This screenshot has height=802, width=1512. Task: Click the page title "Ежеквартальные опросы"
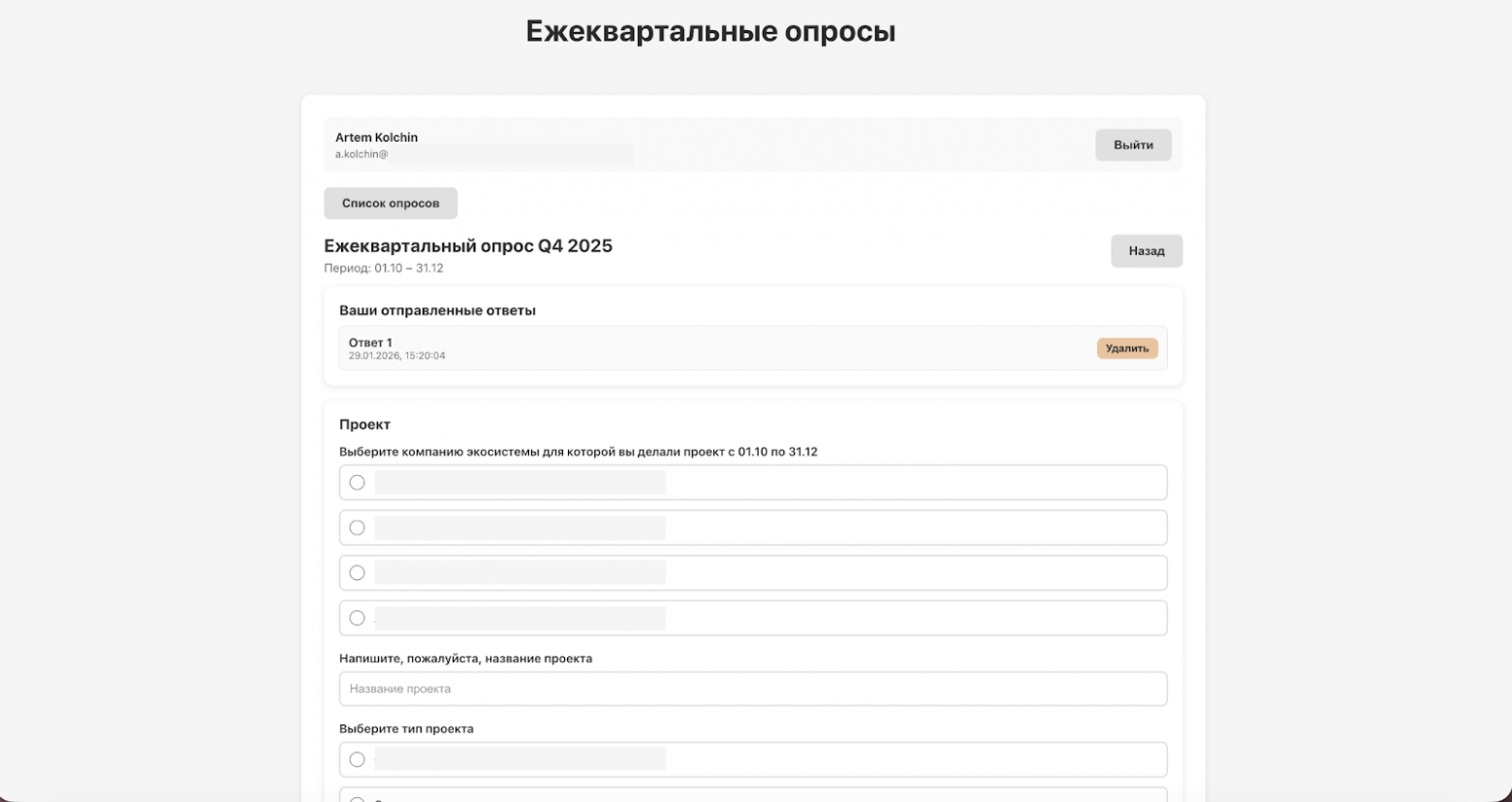click(709, 30)
